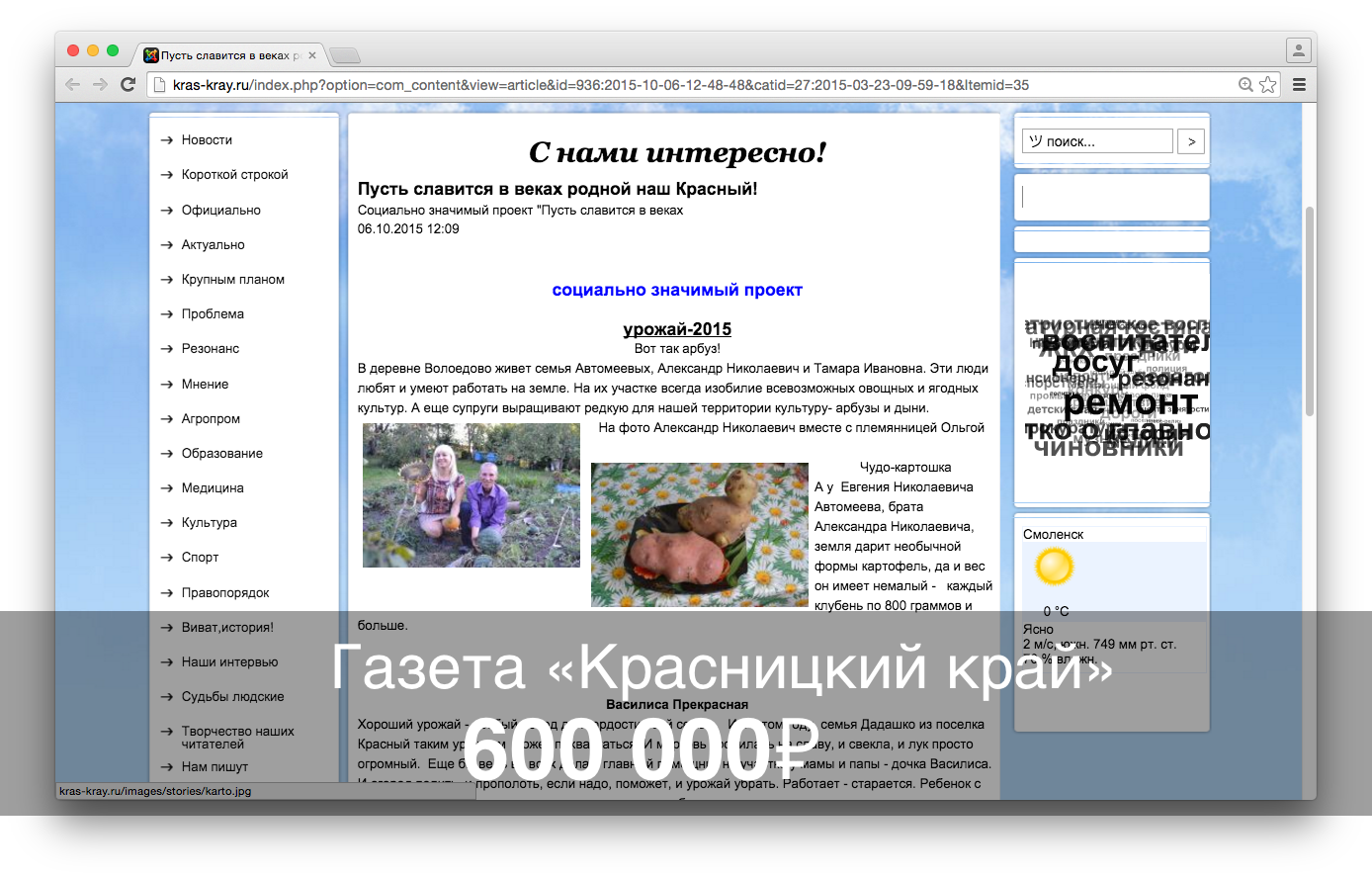1372x879 pixels.
Task: Click the Joomla favicon on the browser tab
Action: (151, 55)
